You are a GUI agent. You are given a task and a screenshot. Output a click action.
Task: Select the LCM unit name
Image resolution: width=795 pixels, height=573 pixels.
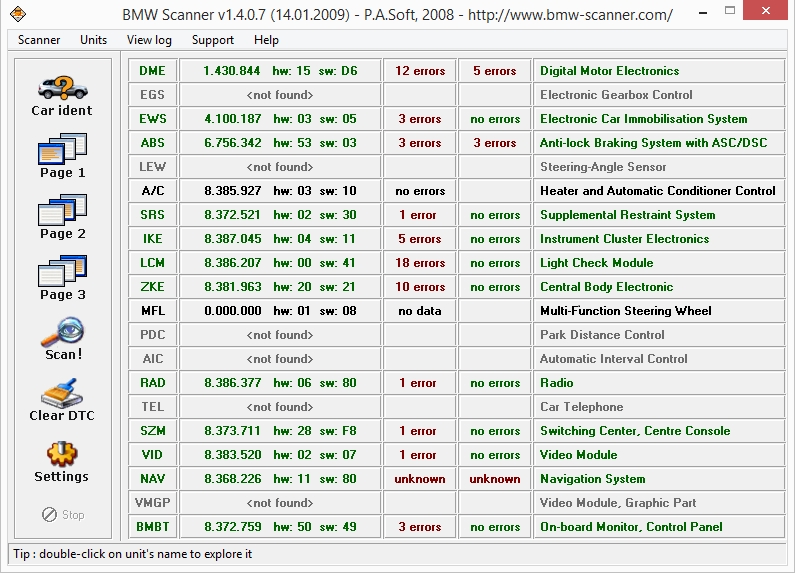(x=153, y=263)
